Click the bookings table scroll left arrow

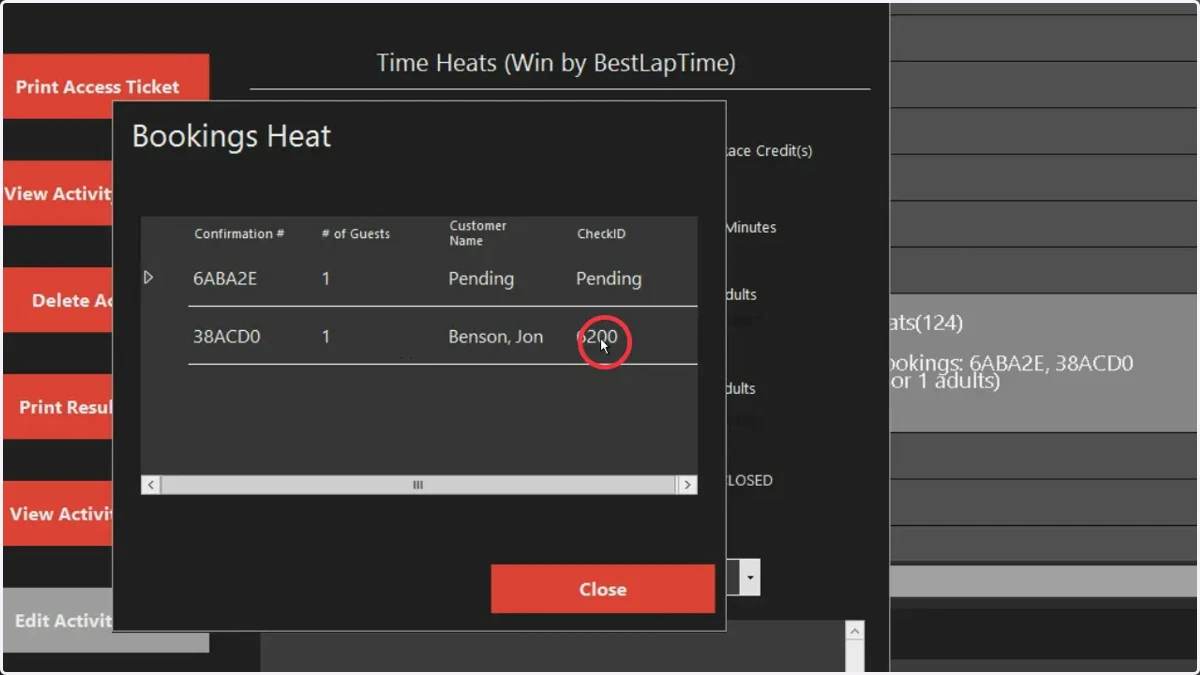tap(151, 485)
